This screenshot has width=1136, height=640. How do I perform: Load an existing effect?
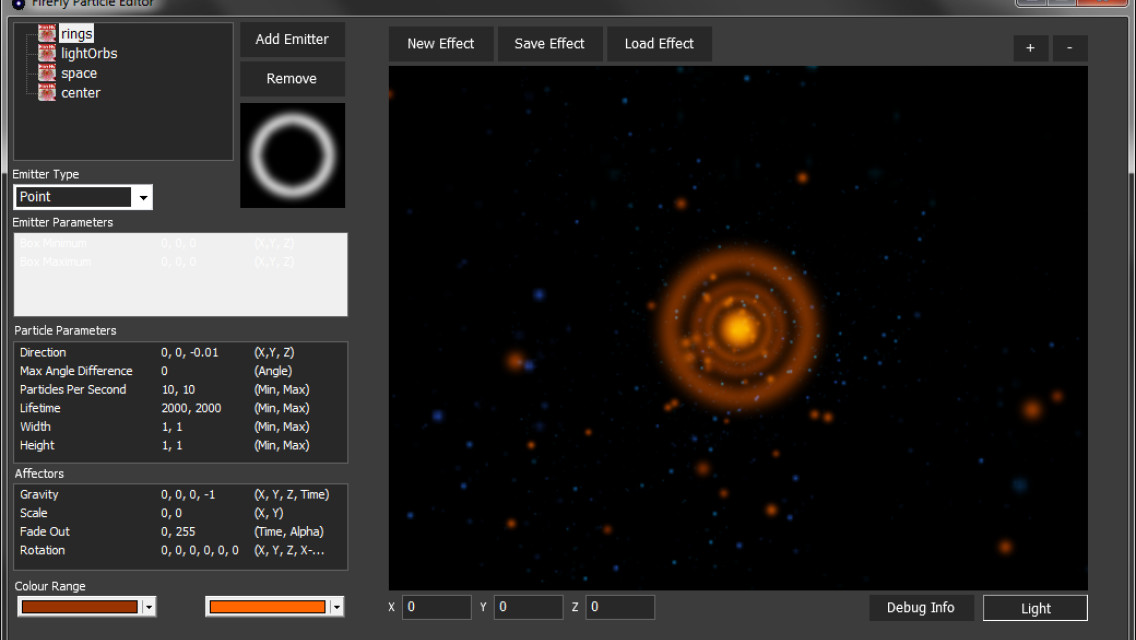(x=659, y=43)
